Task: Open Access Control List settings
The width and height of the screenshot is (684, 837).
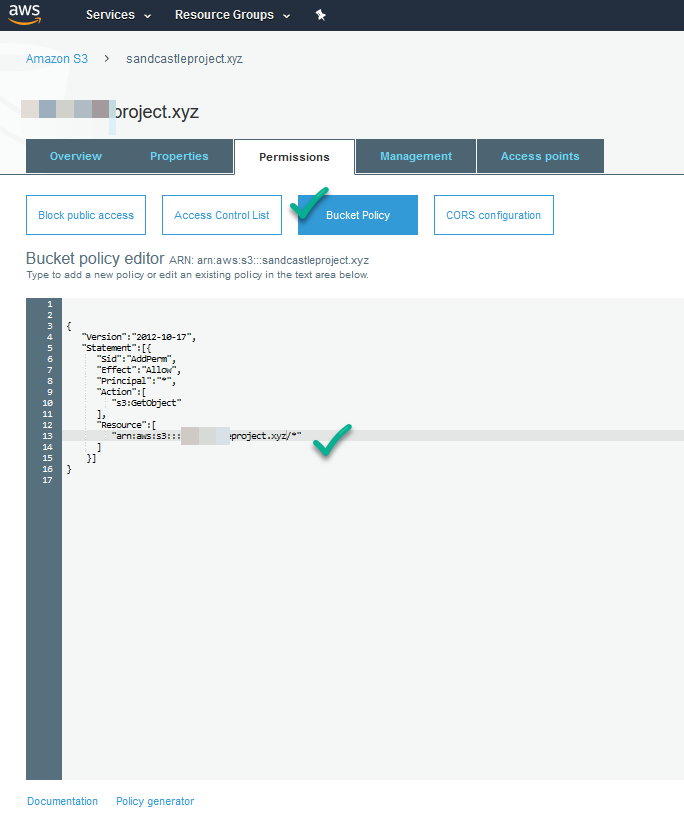Action: pos(222,215)
